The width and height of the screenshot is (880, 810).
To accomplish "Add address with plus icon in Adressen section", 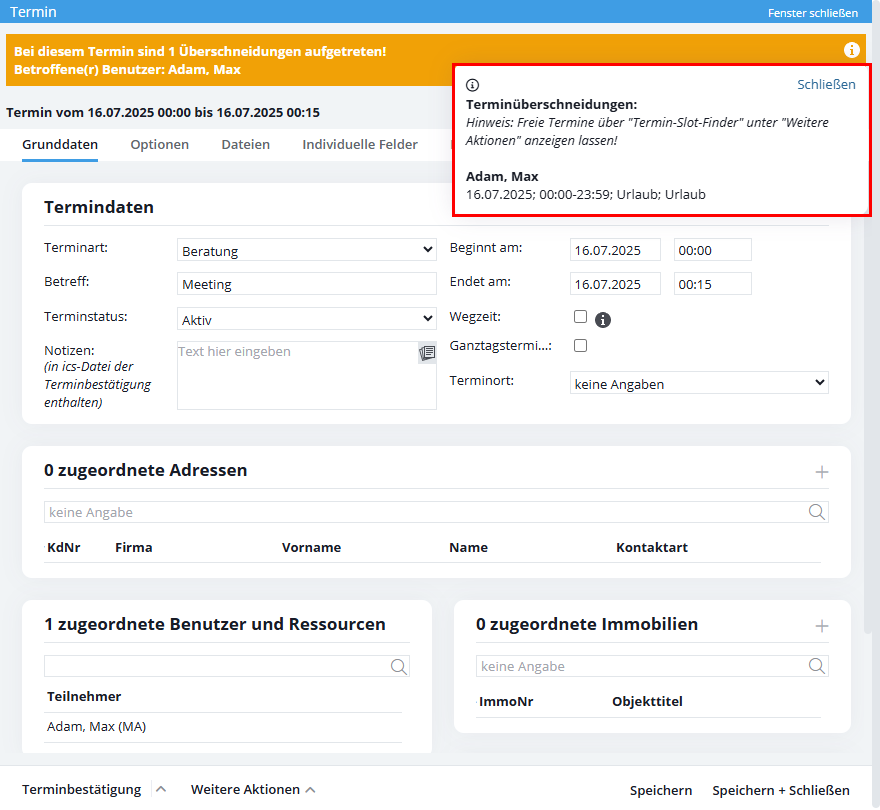I will [822, 472].
